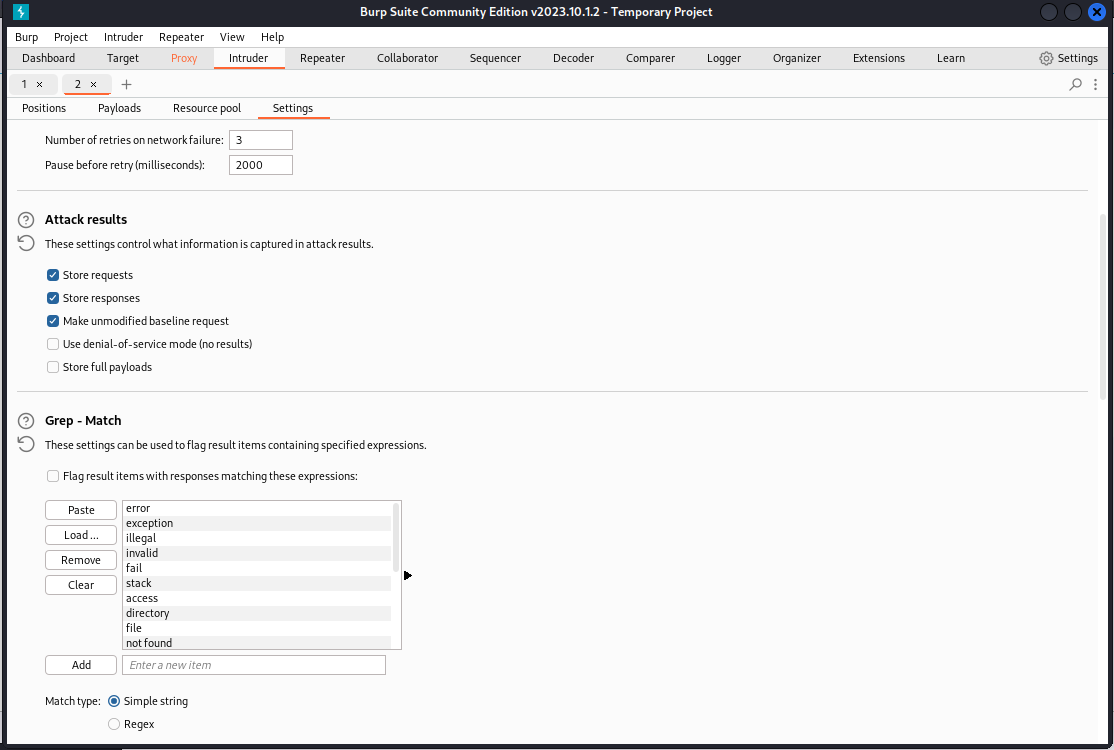Click the search magnifier icon in Intruder tab bar
This screenshot has width=1114, height=750.
click(1076, 85)
